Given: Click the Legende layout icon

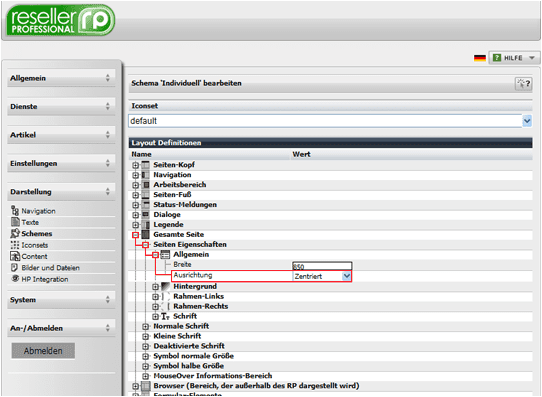Looking at the screenshot, I should pyautogui.click(x=146, y=225).
